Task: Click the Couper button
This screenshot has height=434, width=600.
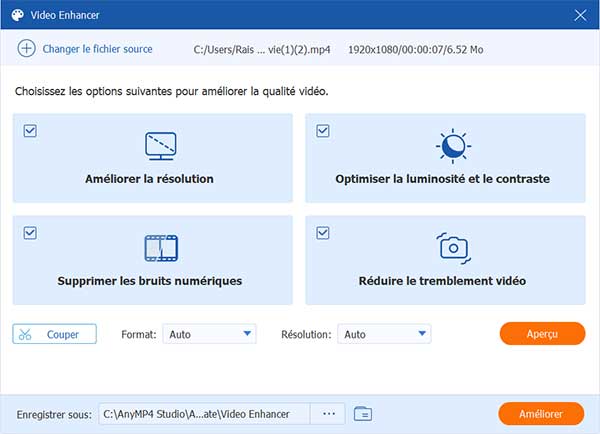Action: tap(54, 334)
